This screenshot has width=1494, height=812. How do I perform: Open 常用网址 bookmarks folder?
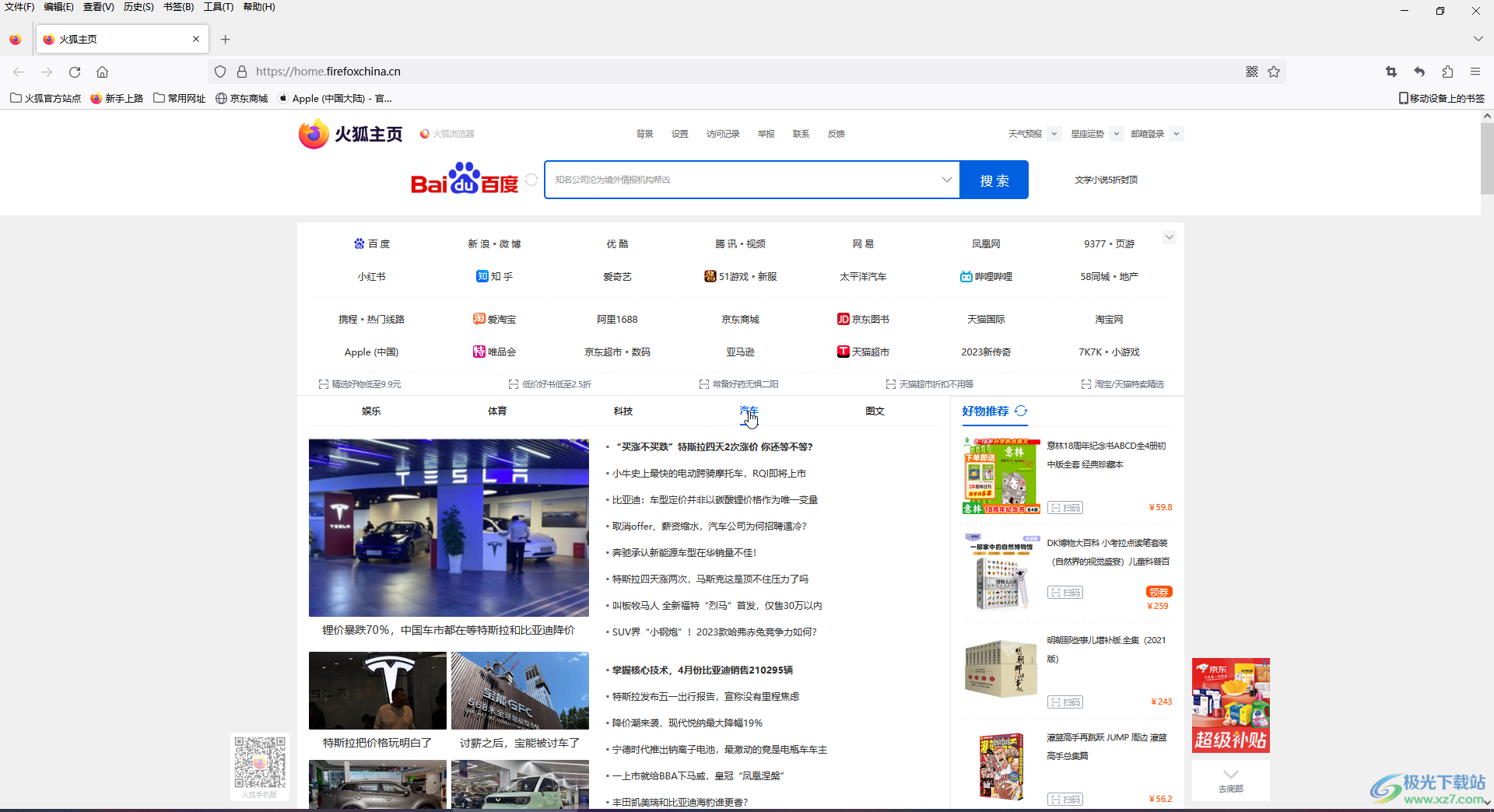click(180, 98)
